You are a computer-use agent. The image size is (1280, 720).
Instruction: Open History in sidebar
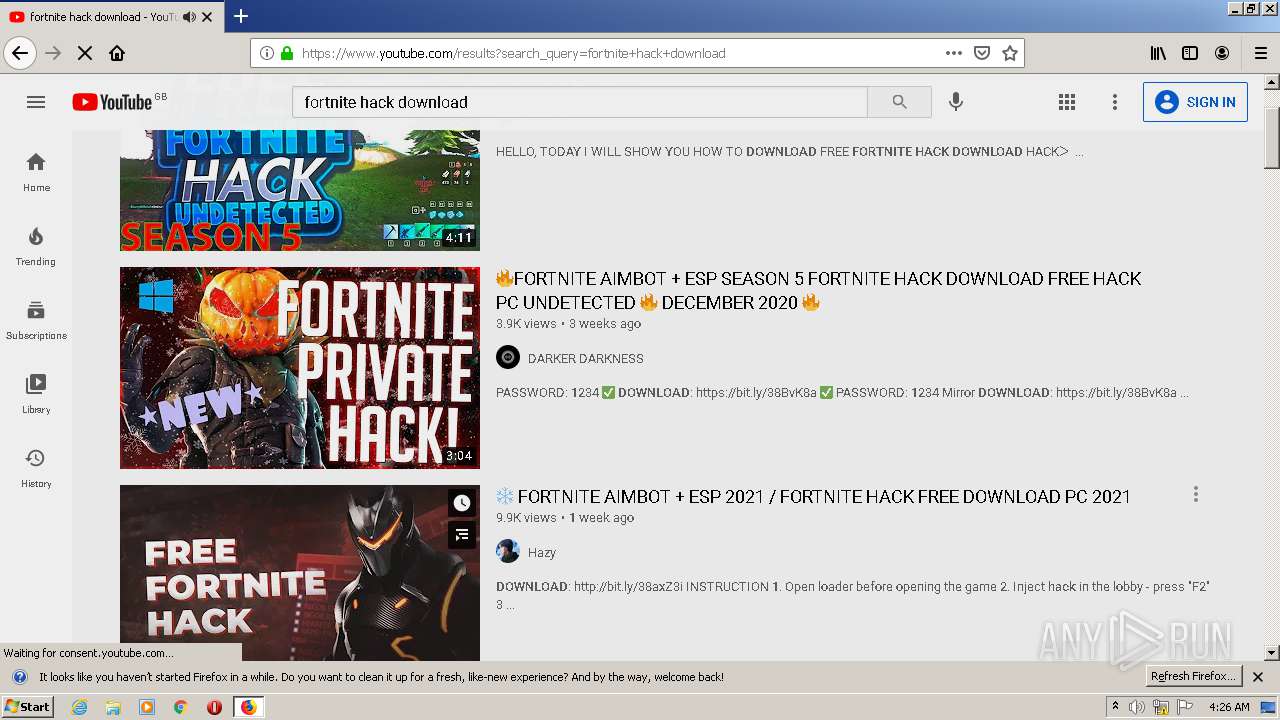pyautogui.click(x=36, y=468)
